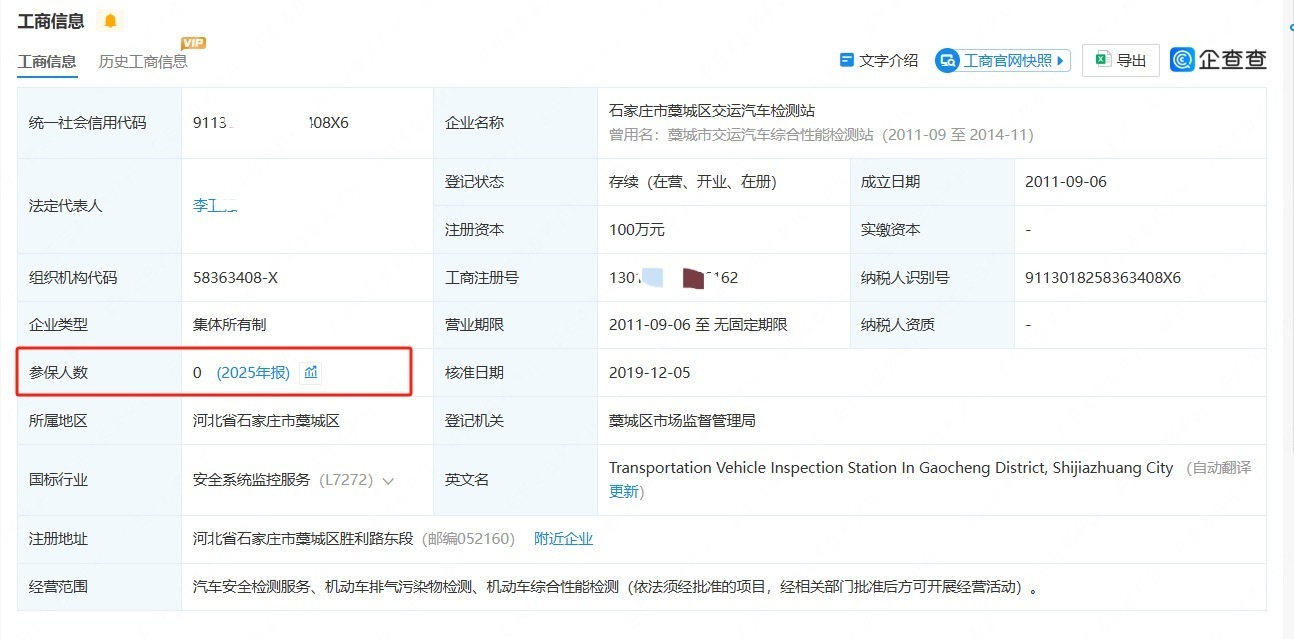1294x639 pixels.
Task: Open 工商官网快照 snapshot button
Action: (1003, 61)
